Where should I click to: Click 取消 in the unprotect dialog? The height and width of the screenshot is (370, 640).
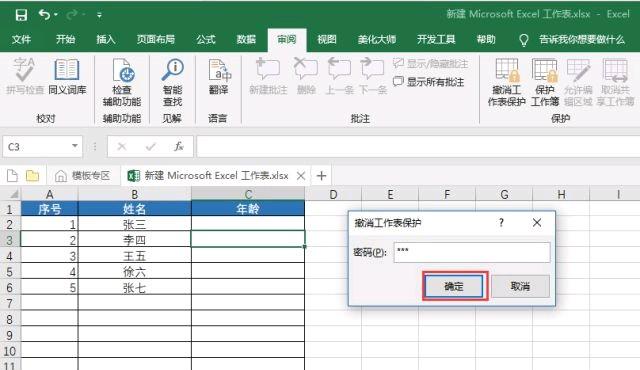(520, 286)
